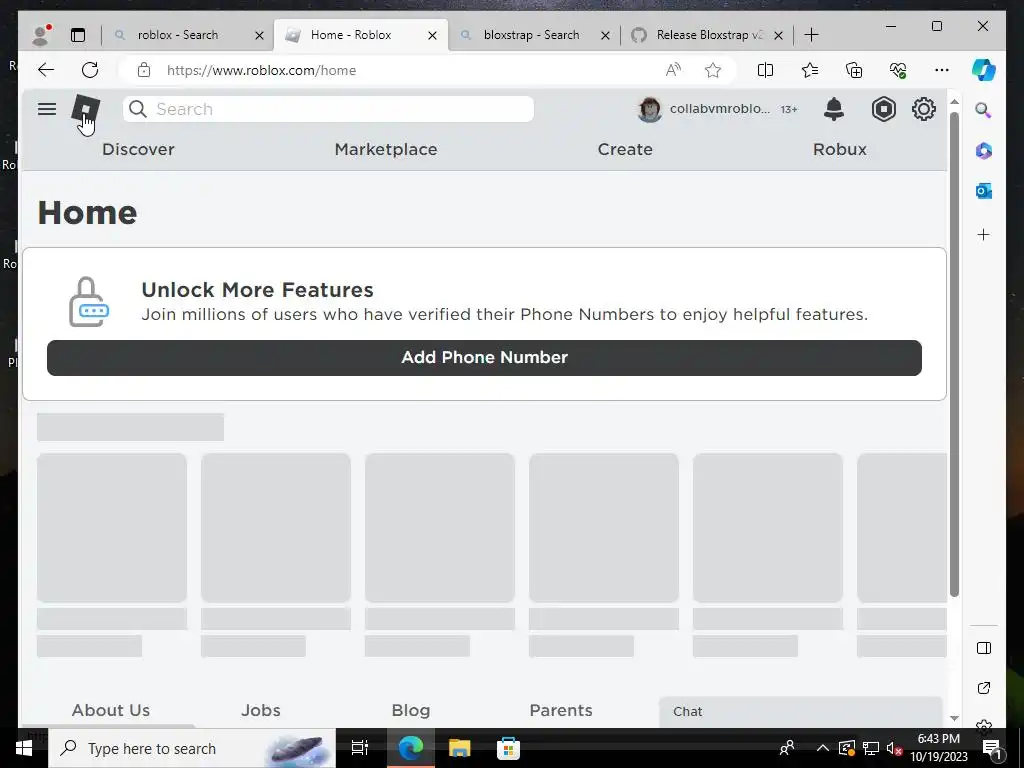Close the roblox - Search tab
Viewport: 1024px width, 768px height.
pos(259,35)
